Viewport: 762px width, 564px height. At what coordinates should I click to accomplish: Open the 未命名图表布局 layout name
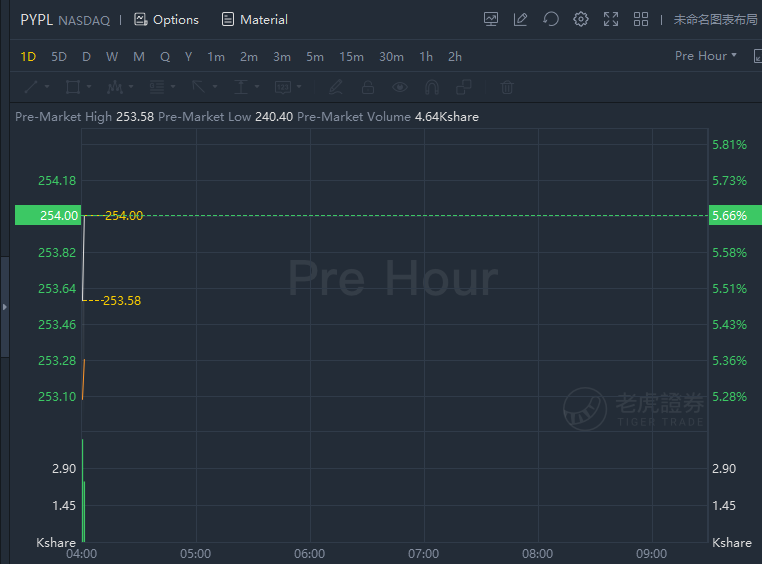tap(715, 19)
